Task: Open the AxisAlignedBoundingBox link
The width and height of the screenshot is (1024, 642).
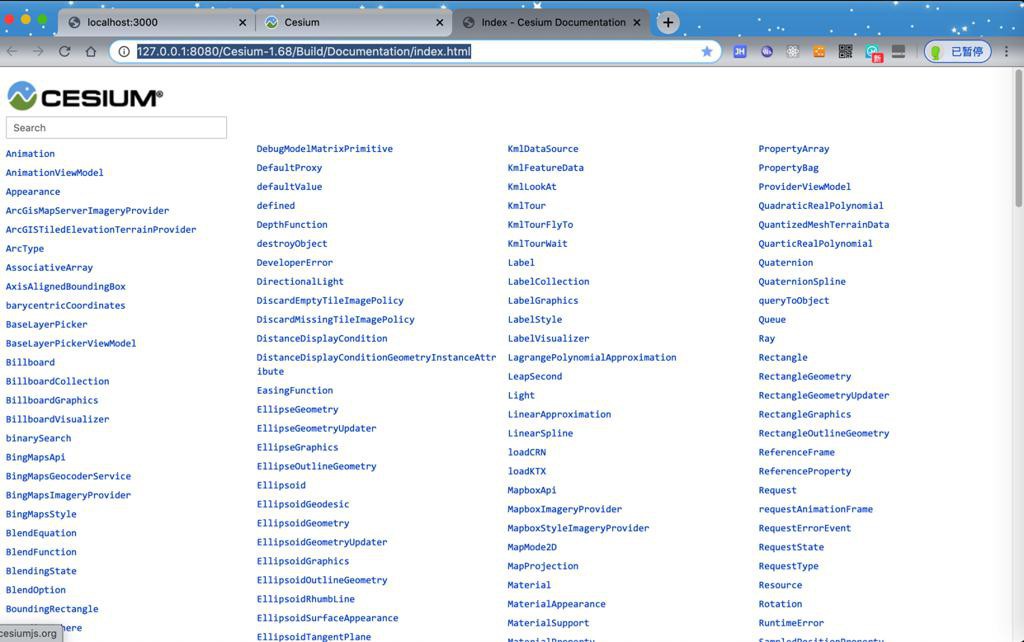Action: point(65,286)
